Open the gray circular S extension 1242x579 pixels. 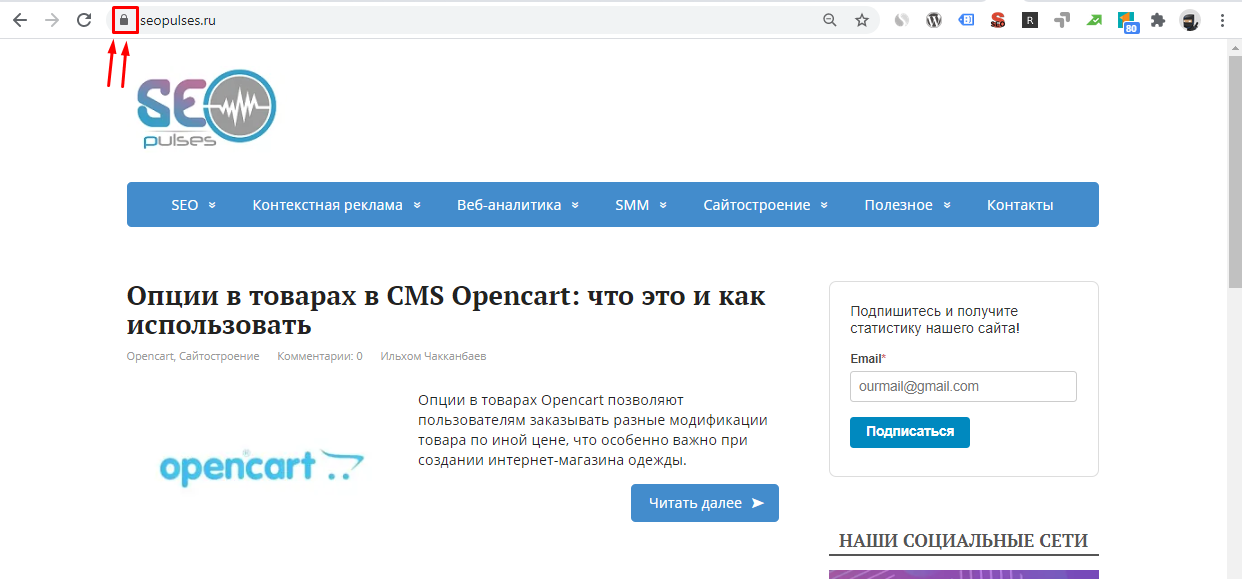(902, 20)
